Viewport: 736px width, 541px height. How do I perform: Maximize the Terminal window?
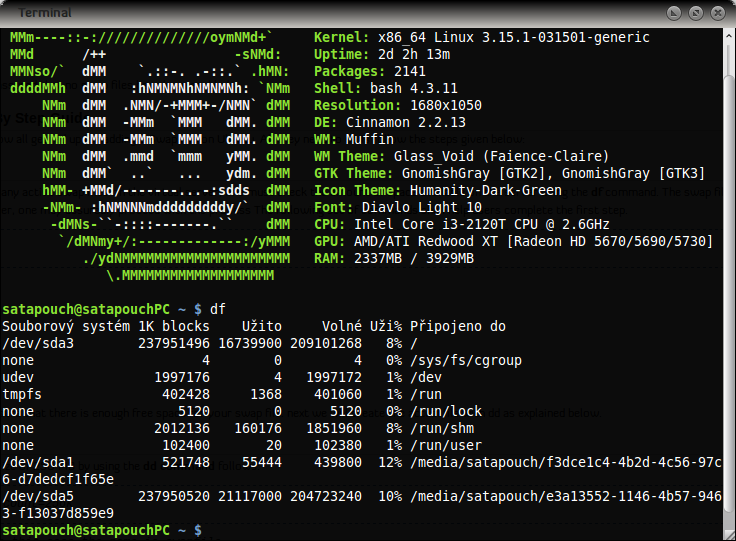[x=696, y=13]
